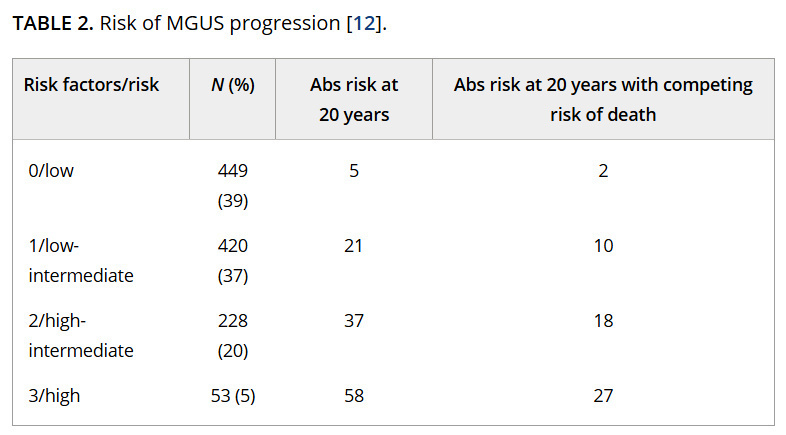Select competing risk value 27
Image resolution: width=786 pixels, height=435 pixels.
coord(602,396)
